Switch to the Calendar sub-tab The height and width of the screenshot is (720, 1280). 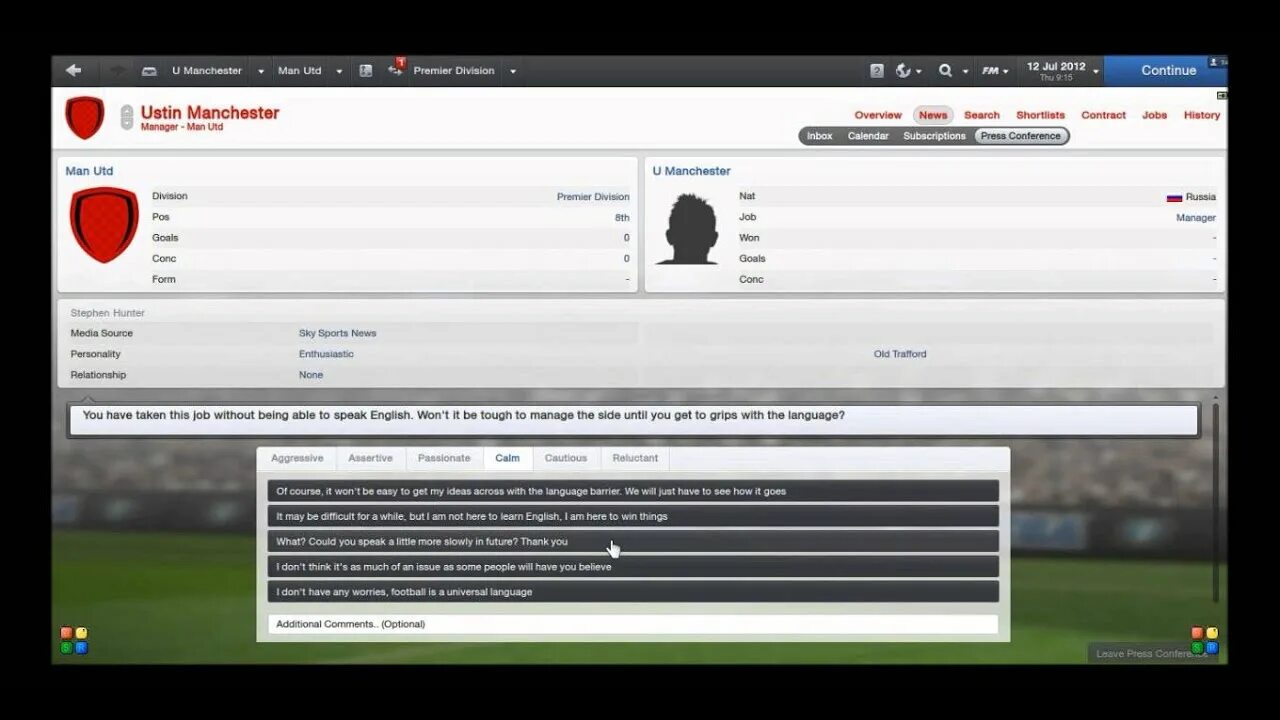pyautogui.click(x=868, y=136)
